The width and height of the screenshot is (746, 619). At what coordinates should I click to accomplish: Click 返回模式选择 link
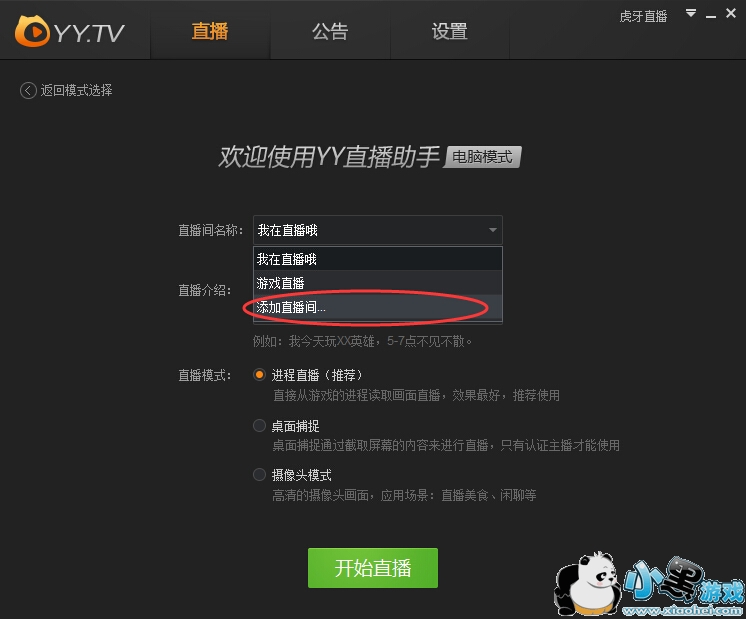(x=76, y=90)
